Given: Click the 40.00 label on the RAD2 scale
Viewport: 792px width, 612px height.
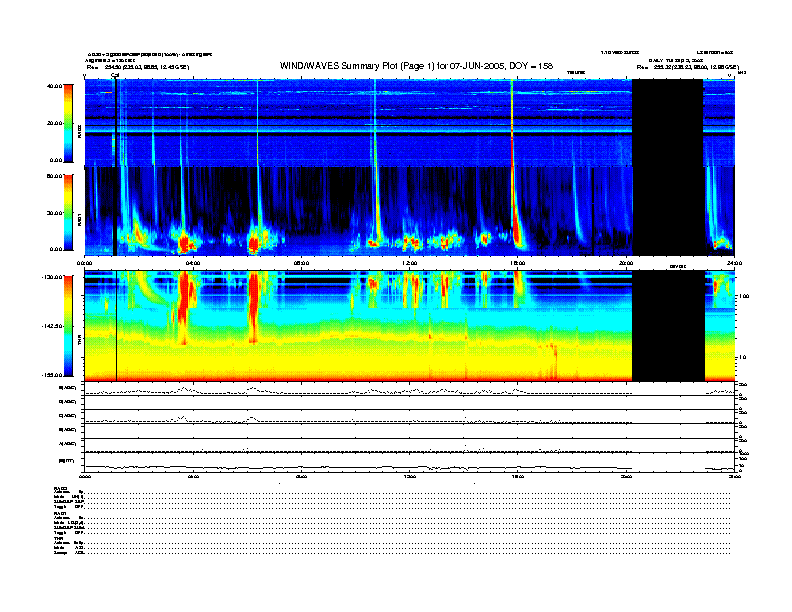Looking at the screenshot, I should coord(54,86).
